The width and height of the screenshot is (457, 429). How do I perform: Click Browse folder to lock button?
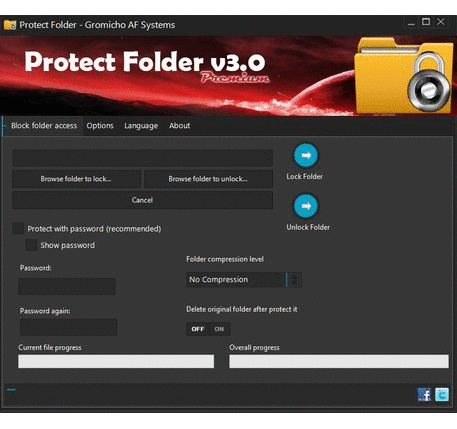click(x=76, y=179)
